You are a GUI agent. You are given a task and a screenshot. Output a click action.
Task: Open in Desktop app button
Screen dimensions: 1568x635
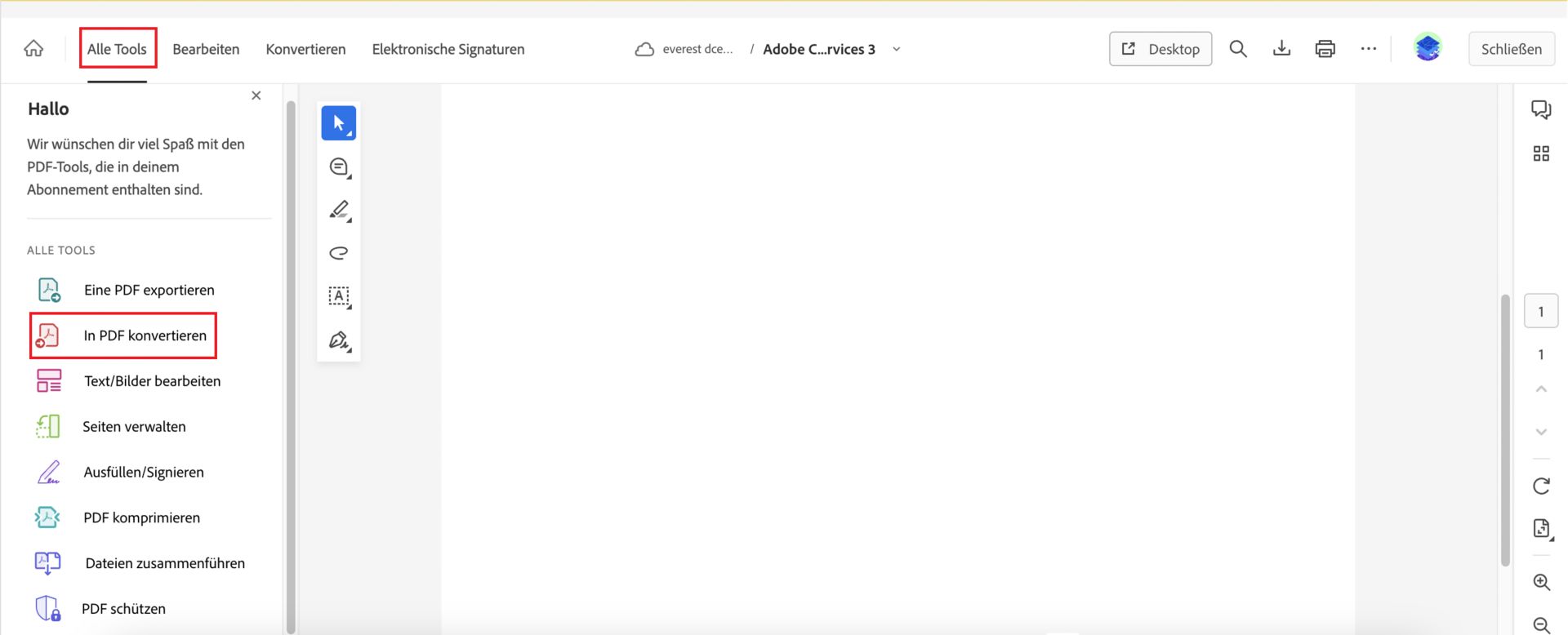[1160, 49]
